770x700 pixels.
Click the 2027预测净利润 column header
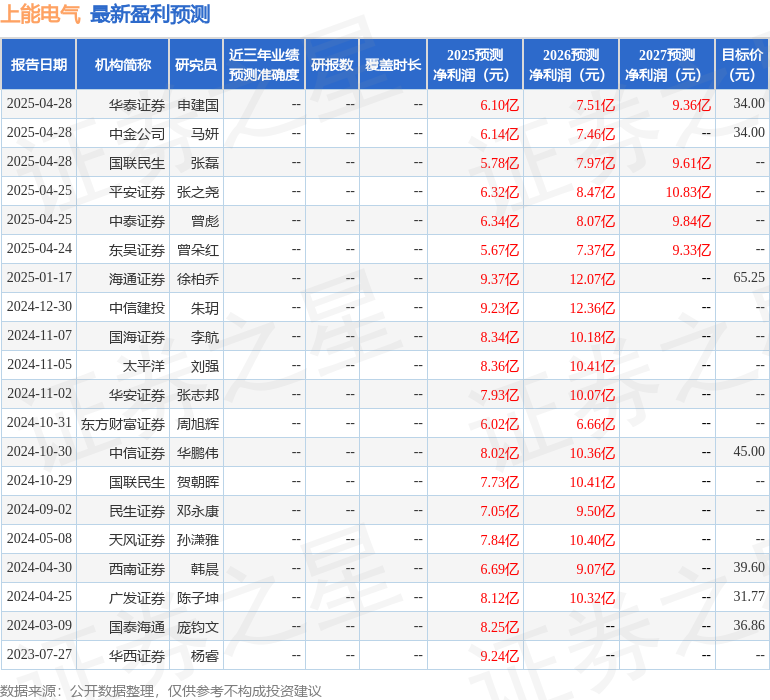pyautogui.click(x=667, y=65)
